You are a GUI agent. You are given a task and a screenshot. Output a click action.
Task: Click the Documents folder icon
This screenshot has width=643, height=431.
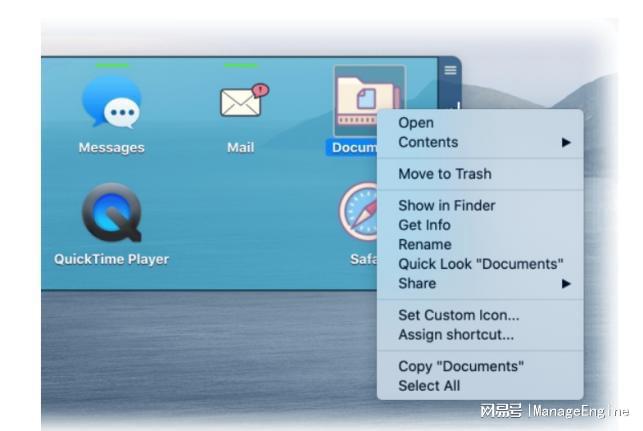(368, 98)
